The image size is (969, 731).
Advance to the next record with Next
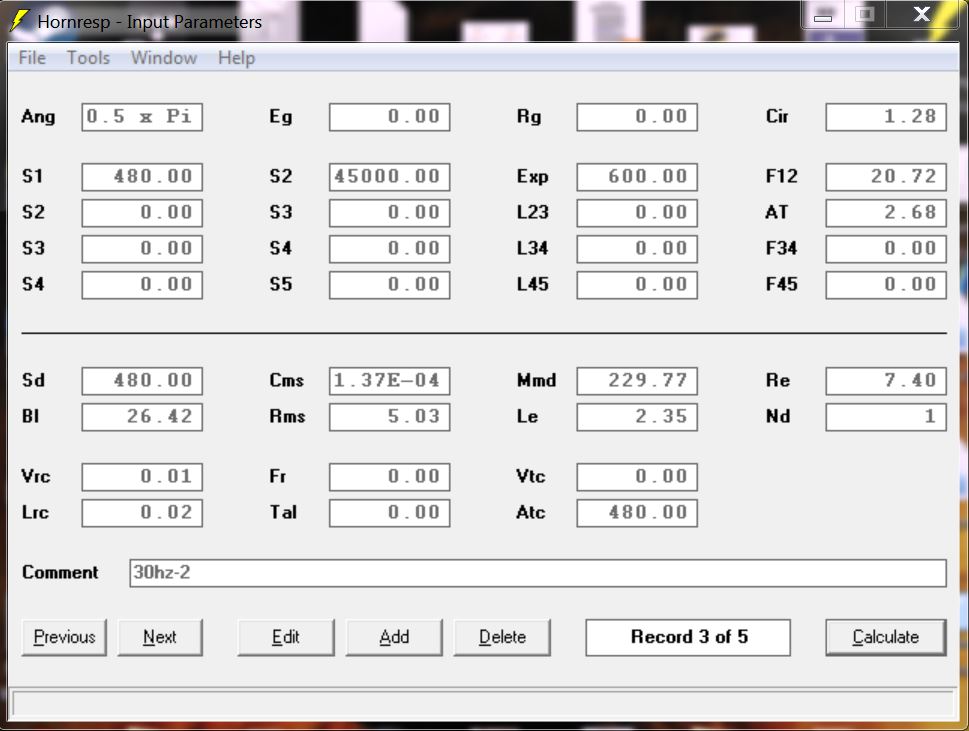click(160, 637)
